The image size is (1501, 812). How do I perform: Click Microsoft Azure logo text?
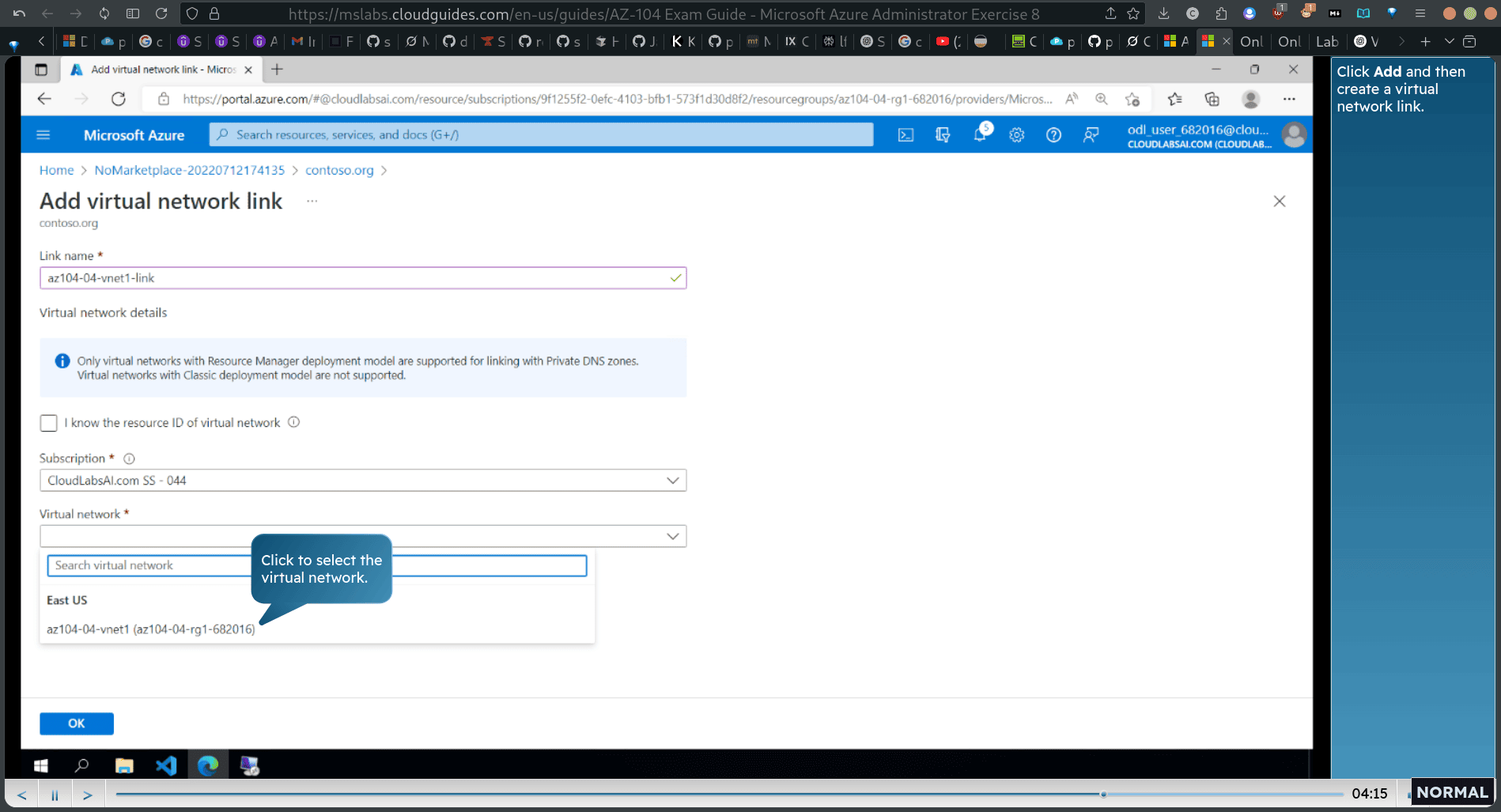coord(134,135)
